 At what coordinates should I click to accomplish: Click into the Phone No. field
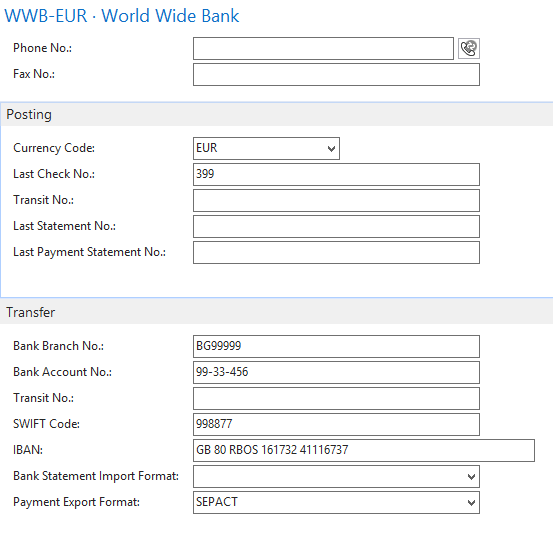(323, 48)
